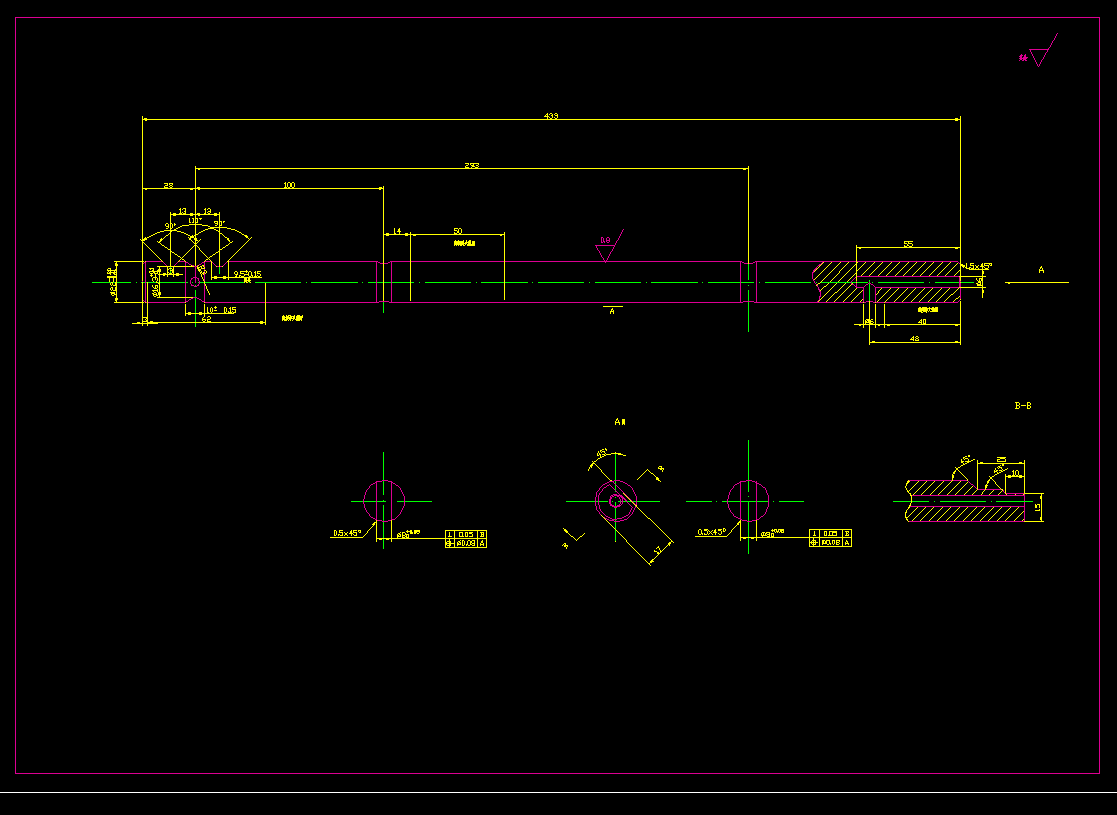Select the overall length dimension 439

(x=551, y=115)
